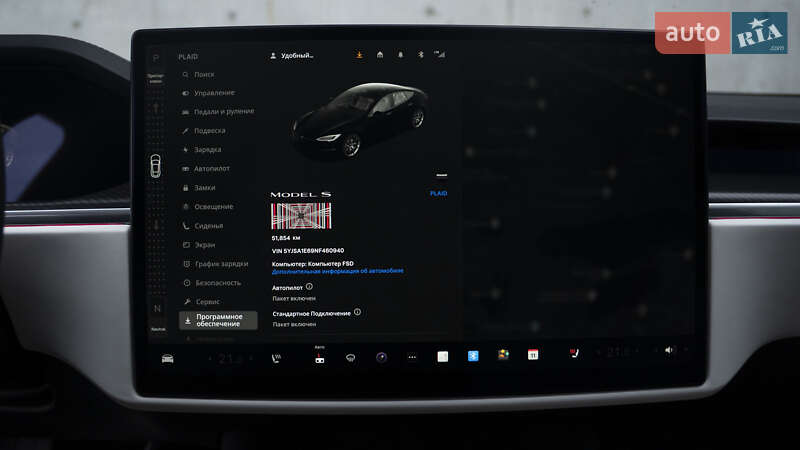Open the Педали и руление menu item
This screenshot has width=800, height=450.
point(218,111)
